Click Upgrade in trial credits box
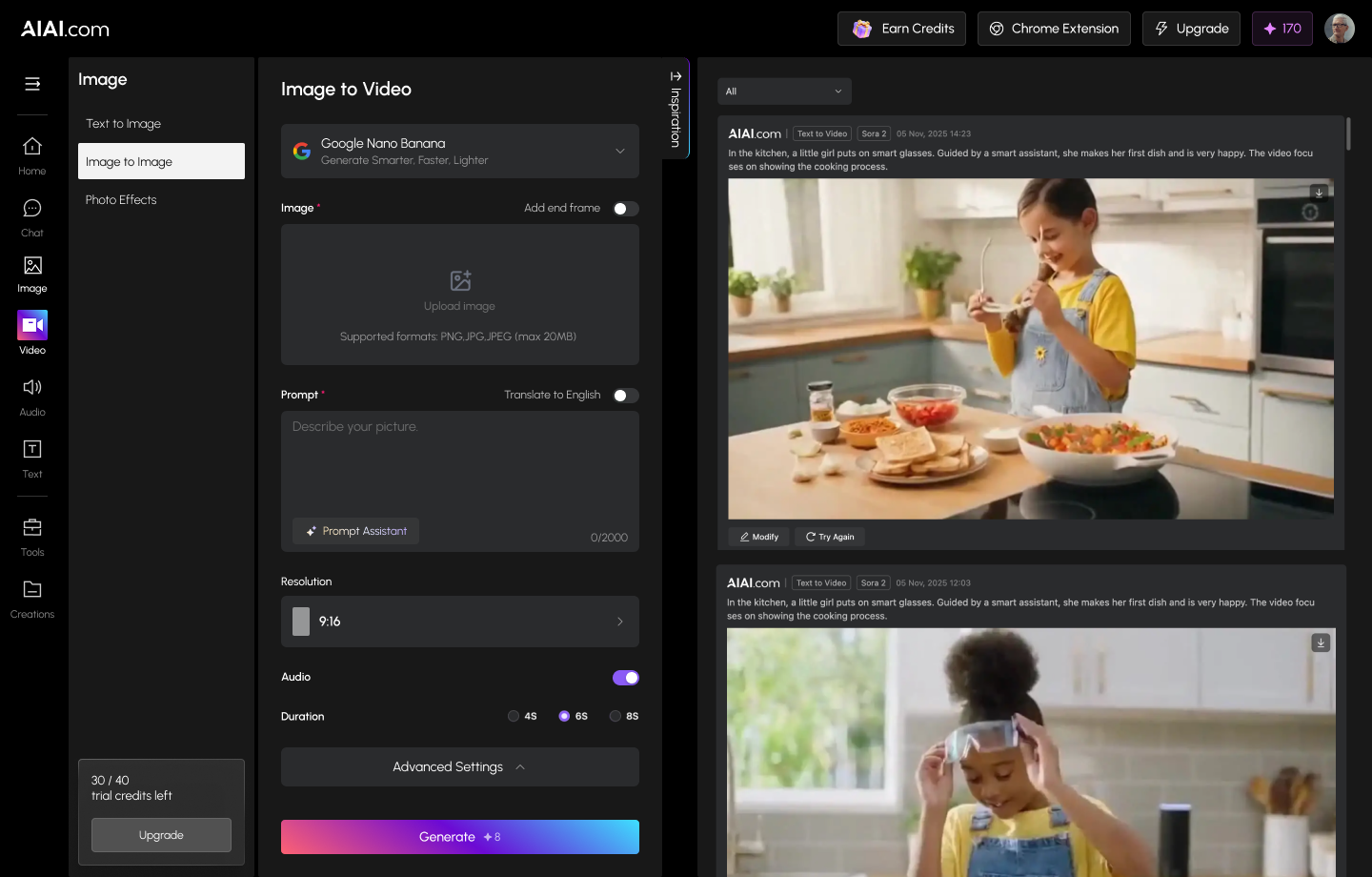This screenshot has width=1372, height=877. click(161, 835)
